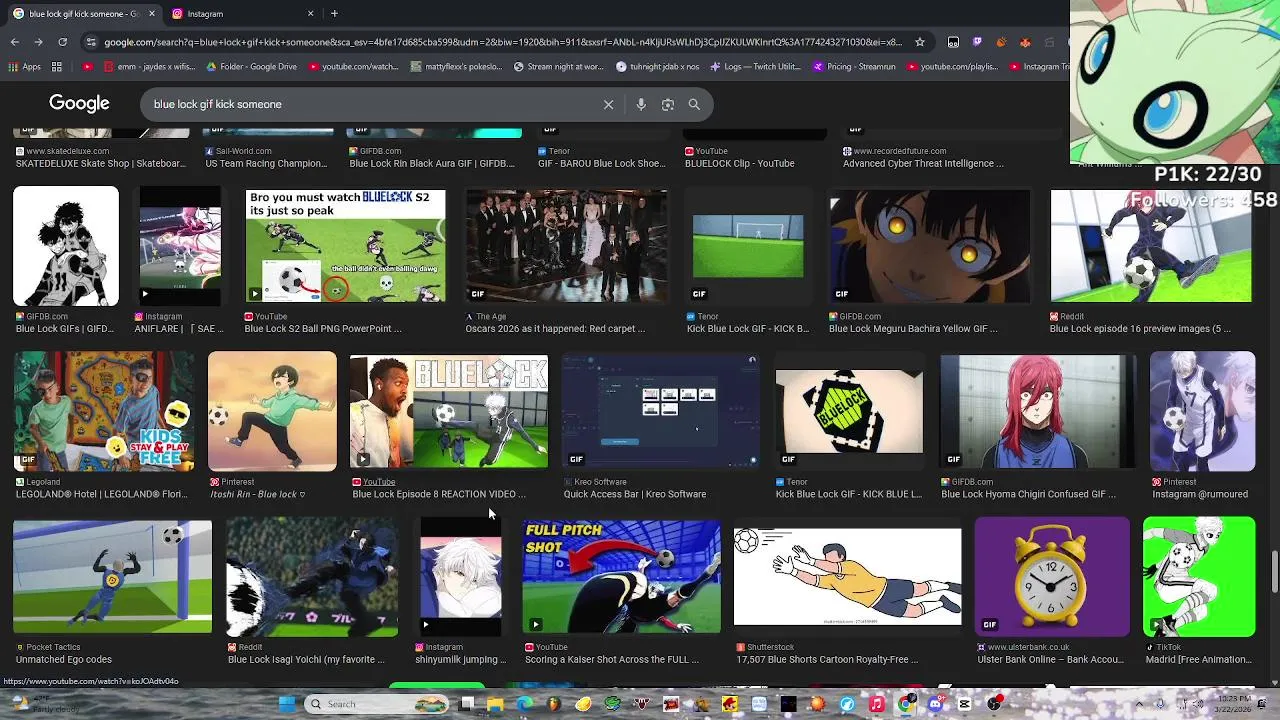Go back with browser back arrow
The height and width of the screenshot is (720, 1280).
tap(15, 42)
